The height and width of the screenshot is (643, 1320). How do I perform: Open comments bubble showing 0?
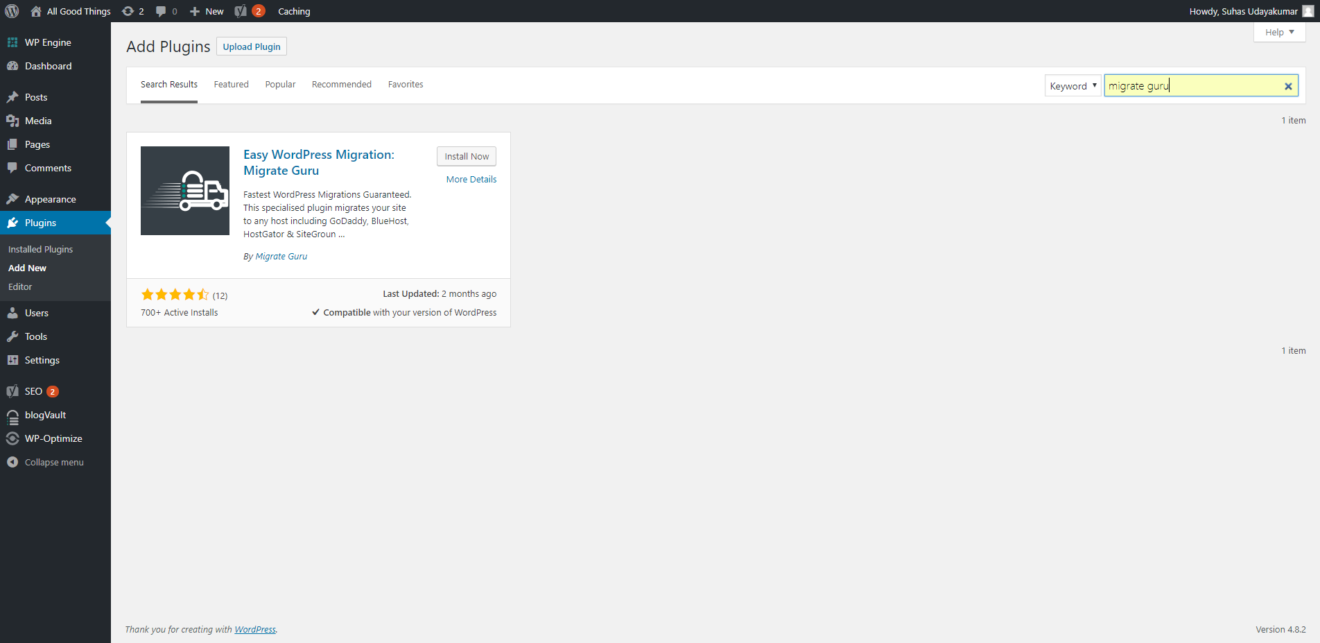pos(166,11)
